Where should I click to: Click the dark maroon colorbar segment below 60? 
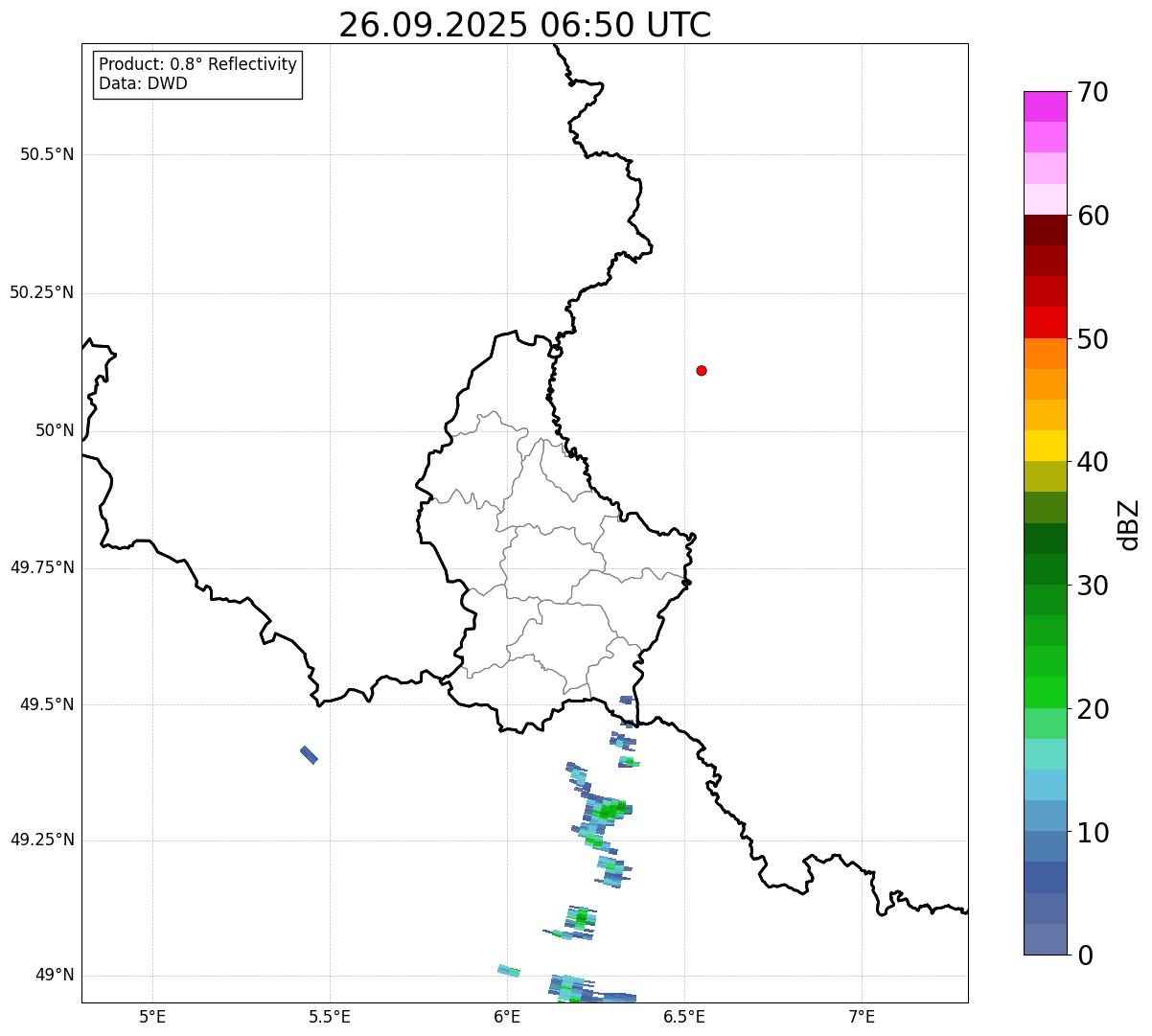(1045, 230)
